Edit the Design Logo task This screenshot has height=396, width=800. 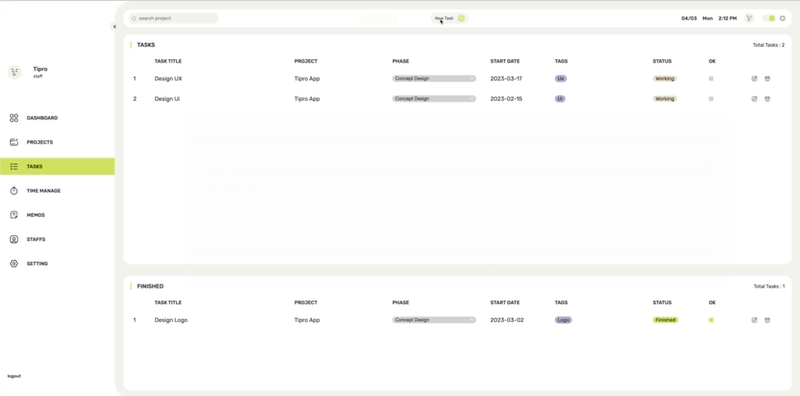click(x=755, y=320)
